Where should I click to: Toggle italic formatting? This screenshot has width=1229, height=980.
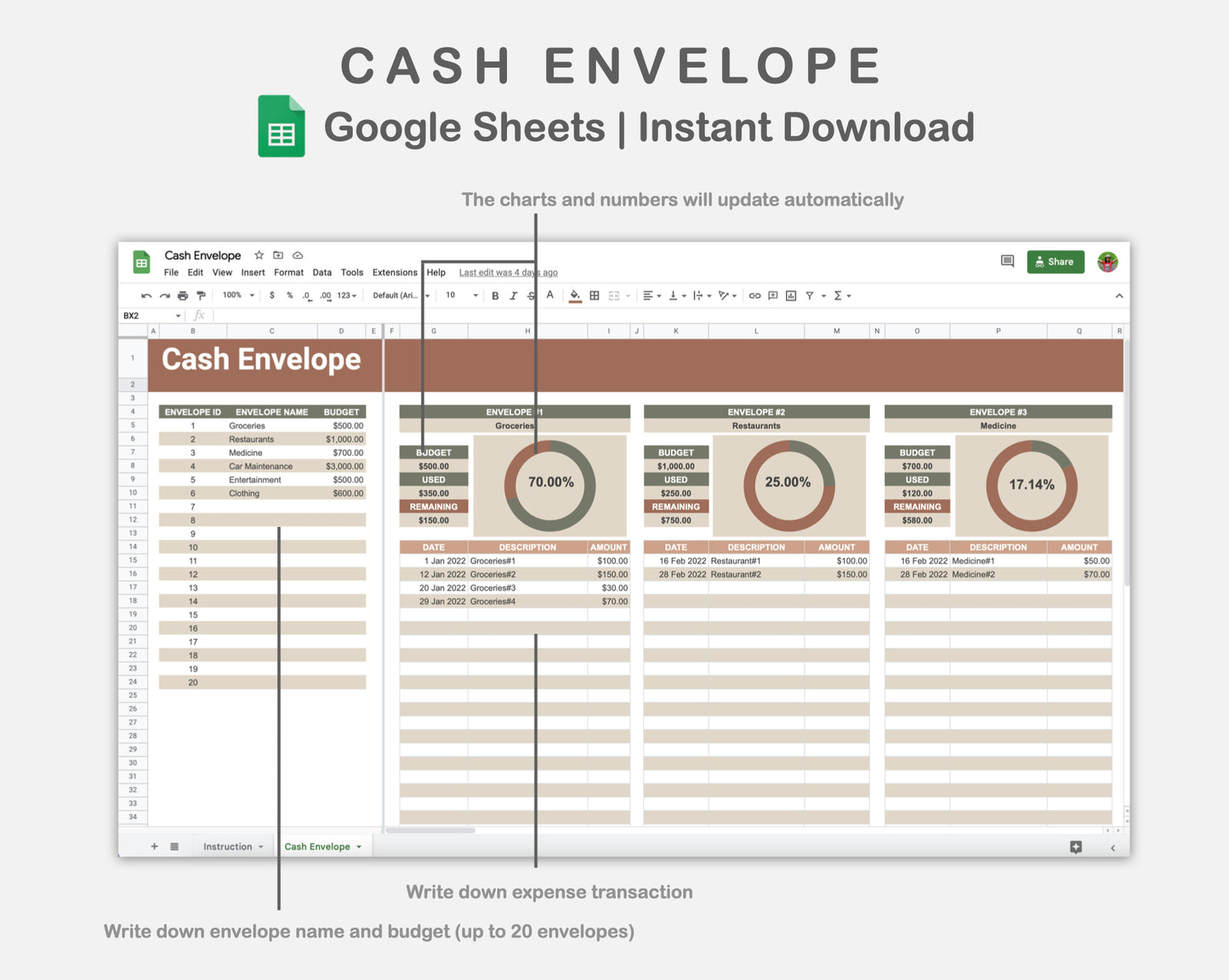click(x=513, y=295)
